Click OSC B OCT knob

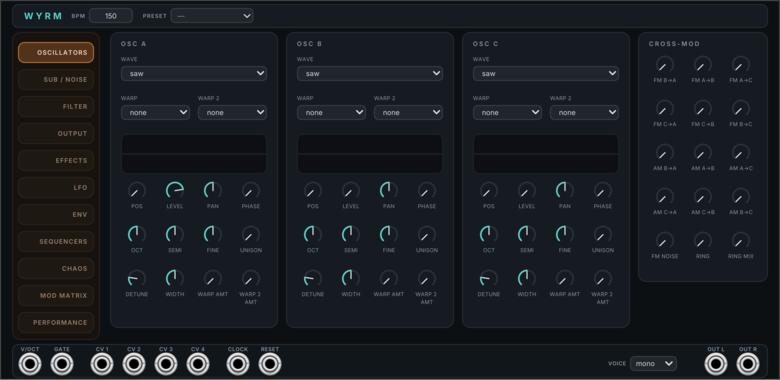point(313,234)
